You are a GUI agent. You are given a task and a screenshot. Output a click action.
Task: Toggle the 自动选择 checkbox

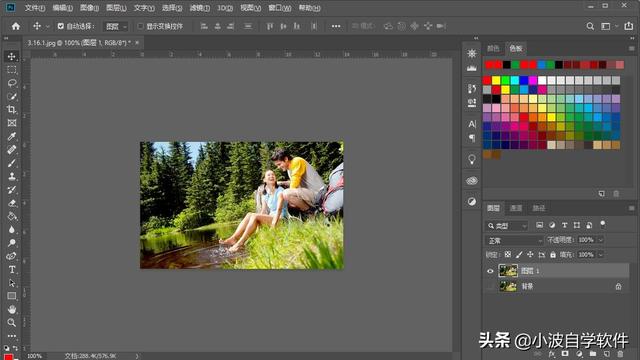[60, 26]
